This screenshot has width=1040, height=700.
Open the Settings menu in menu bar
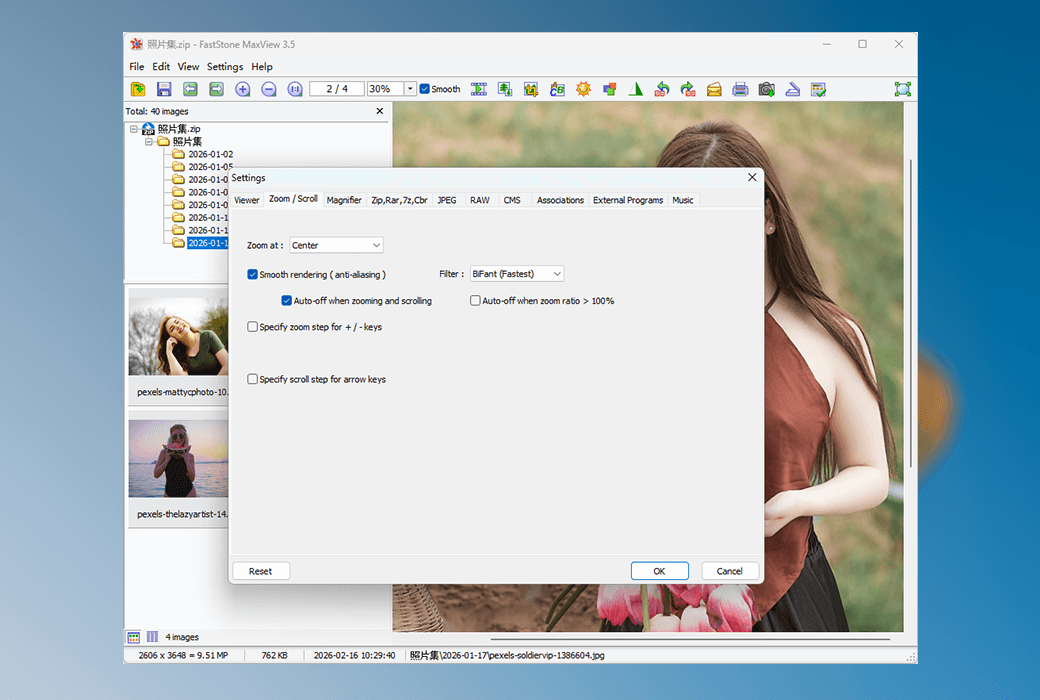[x=225, y=67]
